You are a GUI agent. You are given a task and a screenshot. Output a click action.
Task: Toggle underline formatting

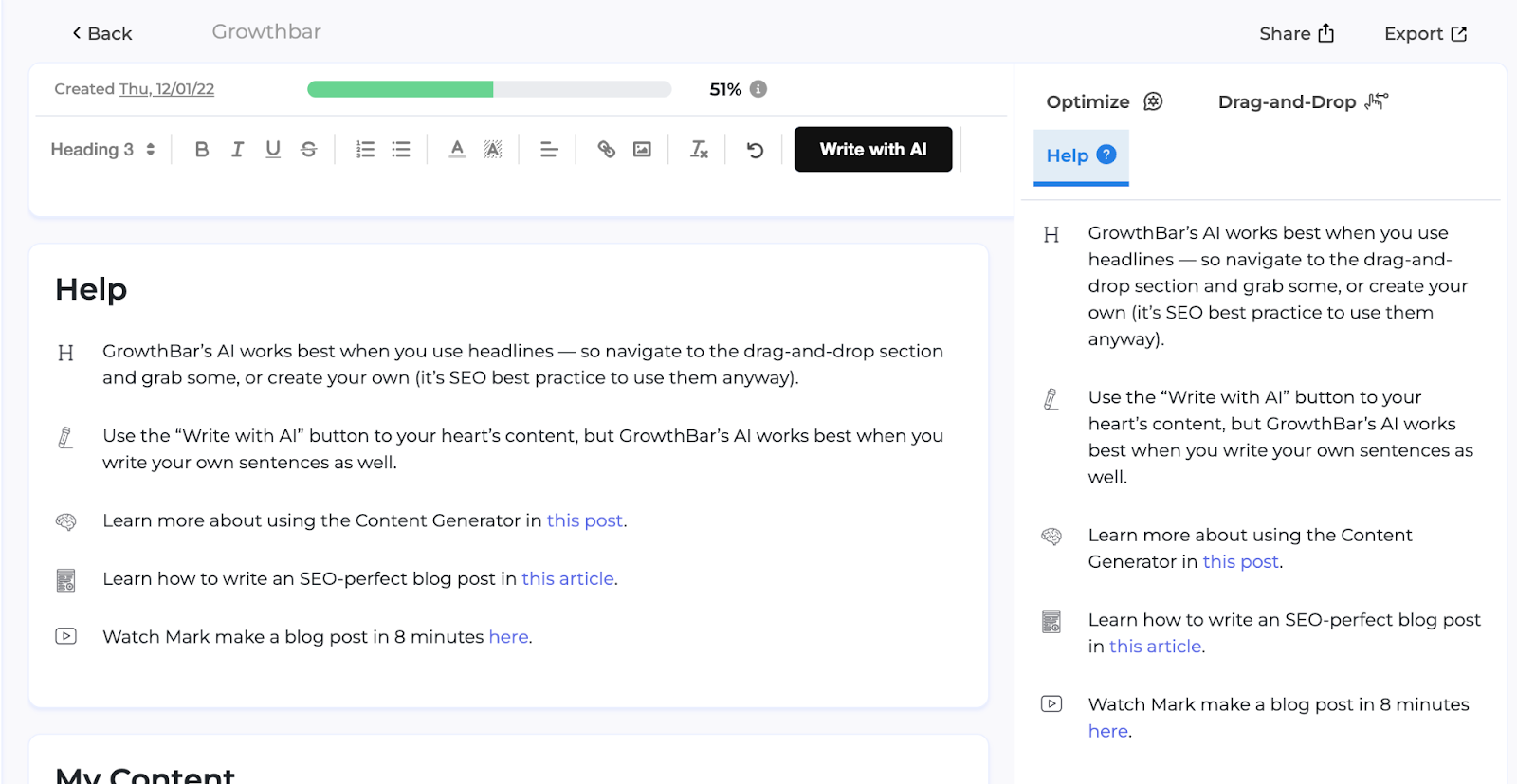click(x=273, y=150)
